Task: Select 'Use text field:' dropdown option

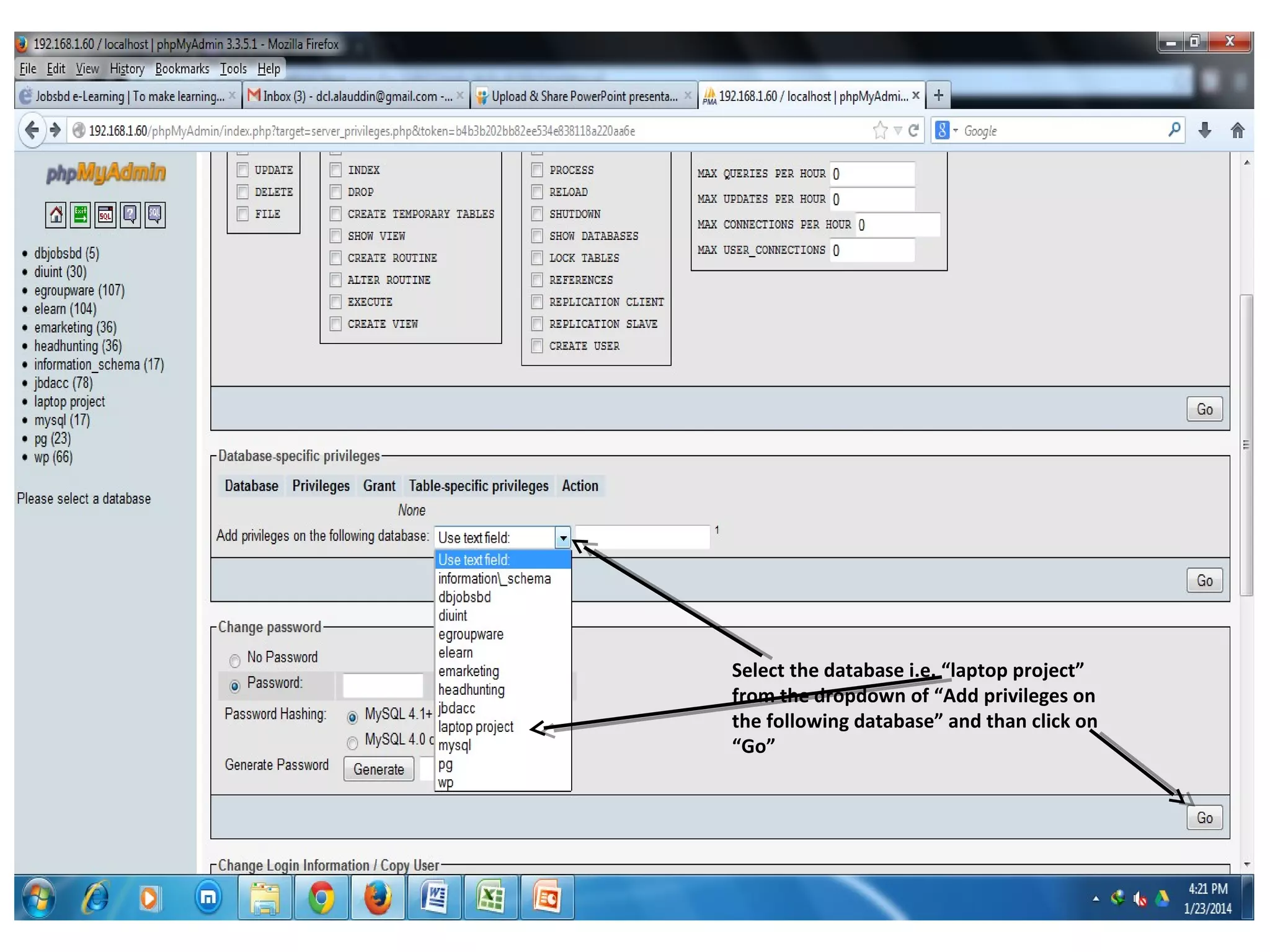Action: click(503, 560)
